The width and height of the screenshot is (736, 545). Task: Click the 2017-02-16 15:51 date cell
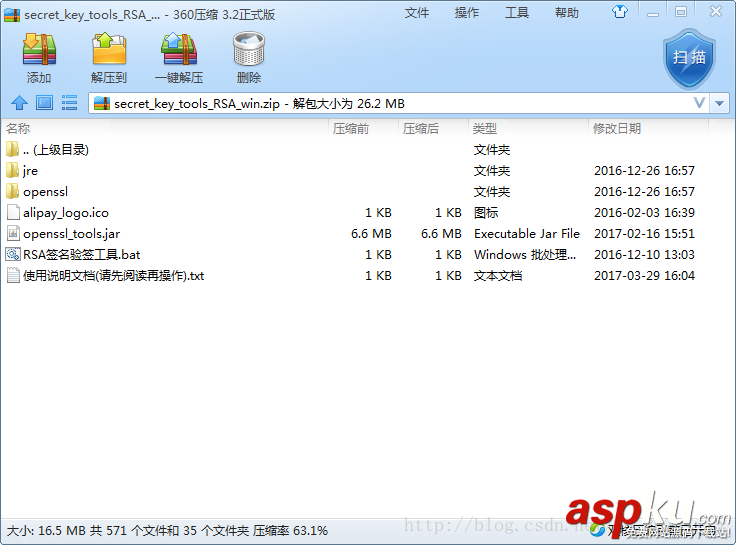(x=644, y=234)
